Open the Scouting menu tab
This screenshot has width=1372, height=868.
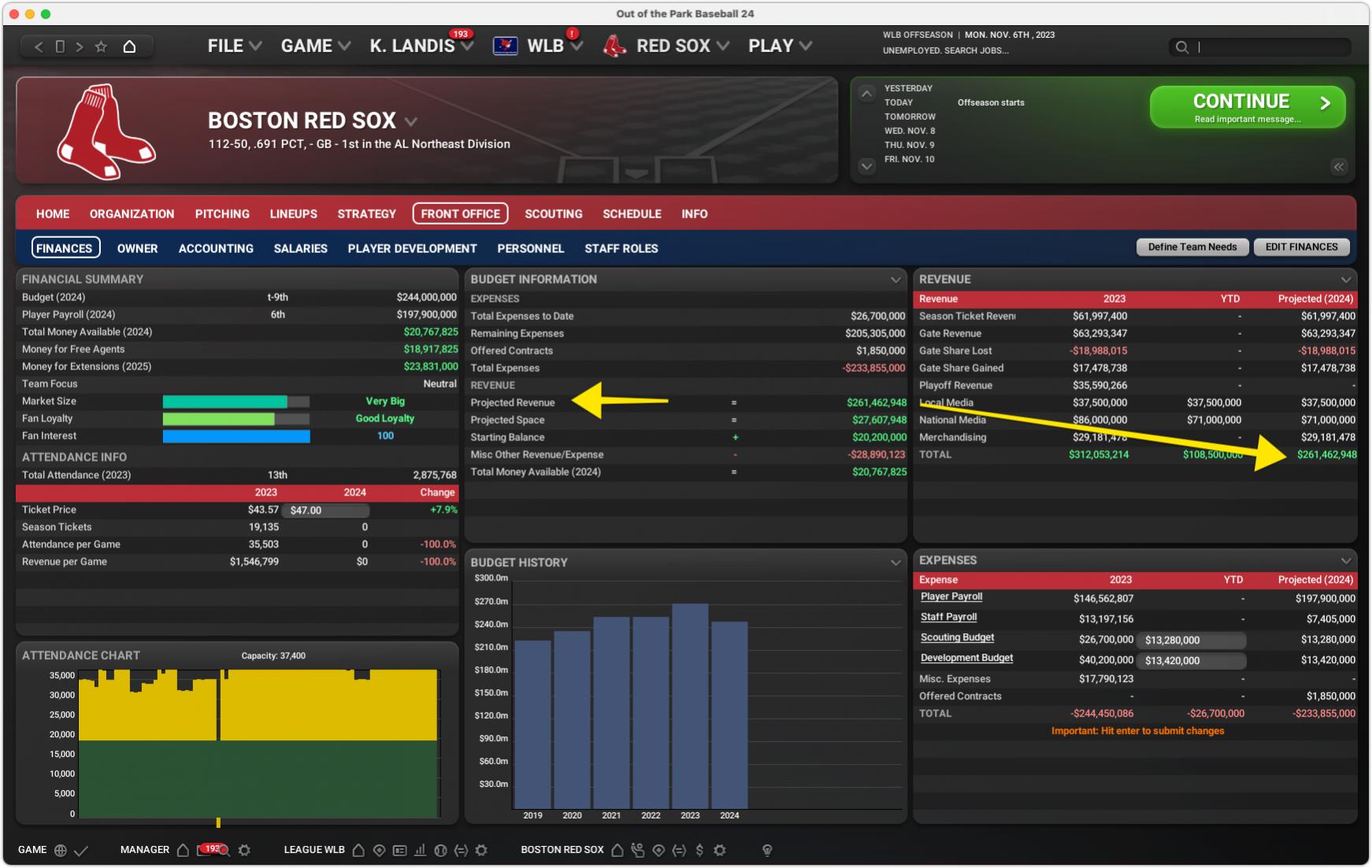(553, 214)
